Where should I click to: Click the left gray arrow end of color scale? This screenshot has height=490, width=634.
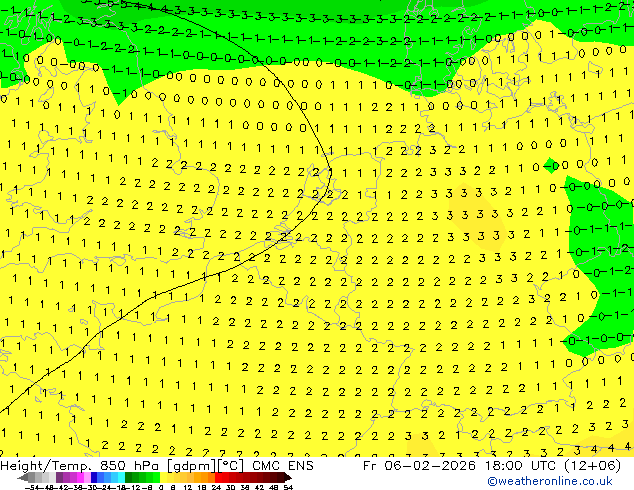[23, 477]
